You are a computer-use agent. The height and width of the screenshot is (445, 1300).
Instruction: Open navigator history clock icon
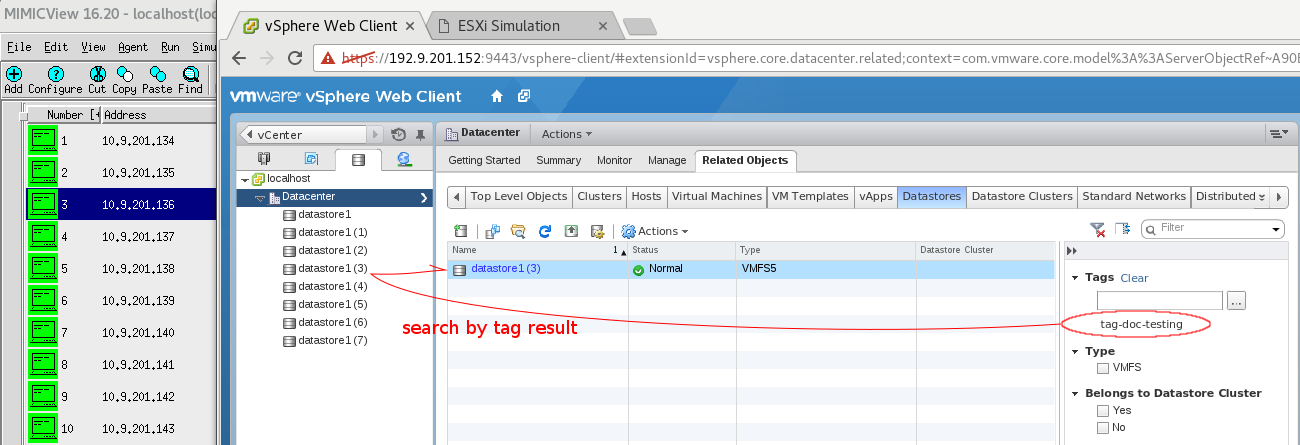point(399,134)
